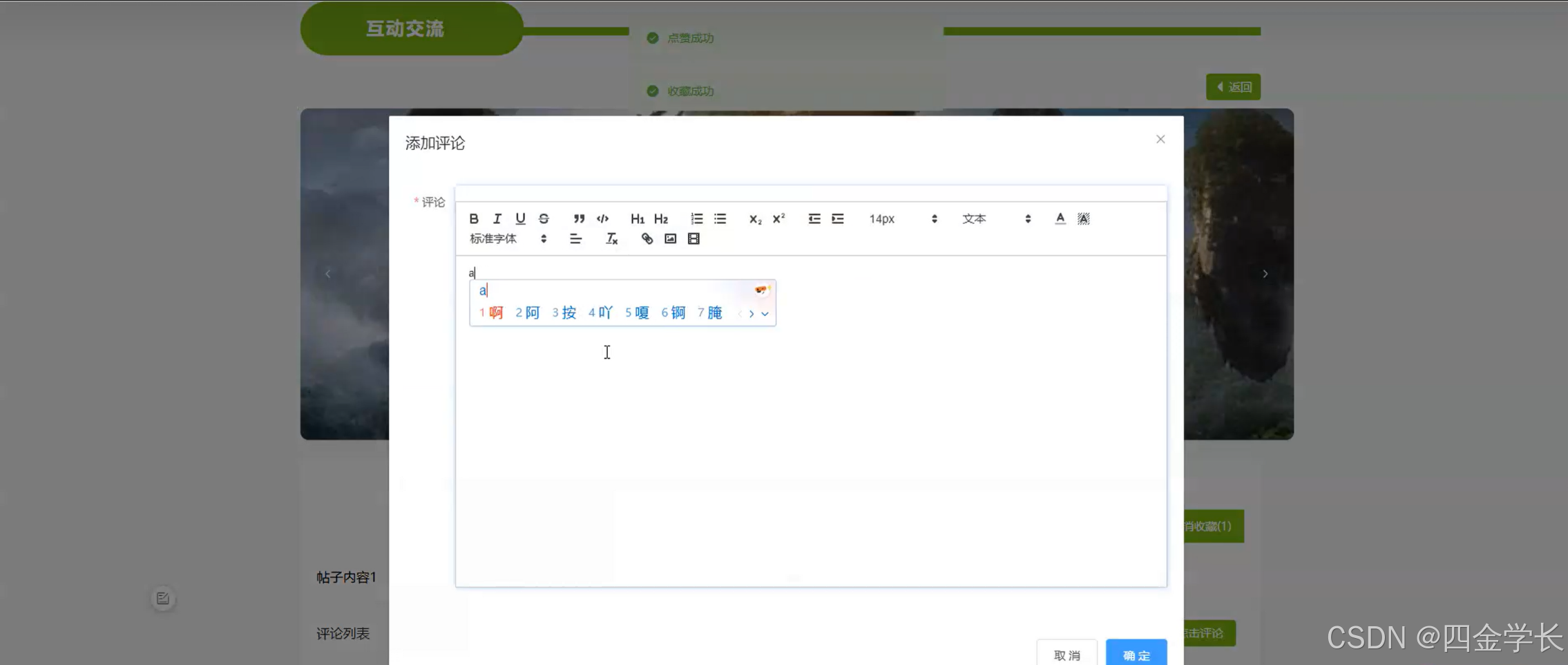Click the 互动交流 header badge
This screenshot has width=1568, height=665.
point(412,28)
